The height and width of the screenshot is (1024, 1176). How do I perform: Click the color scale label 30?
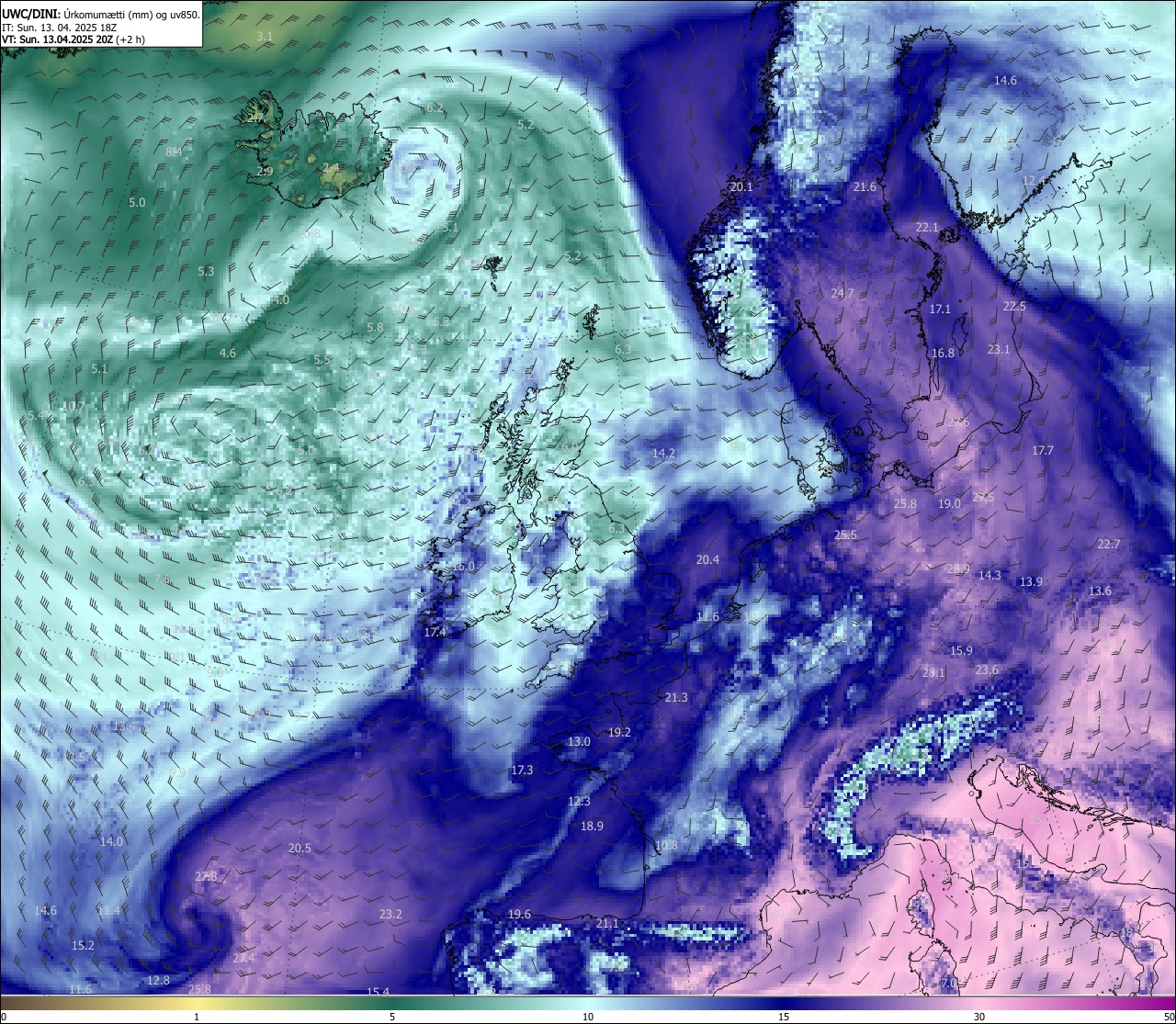click(979, 1016)
